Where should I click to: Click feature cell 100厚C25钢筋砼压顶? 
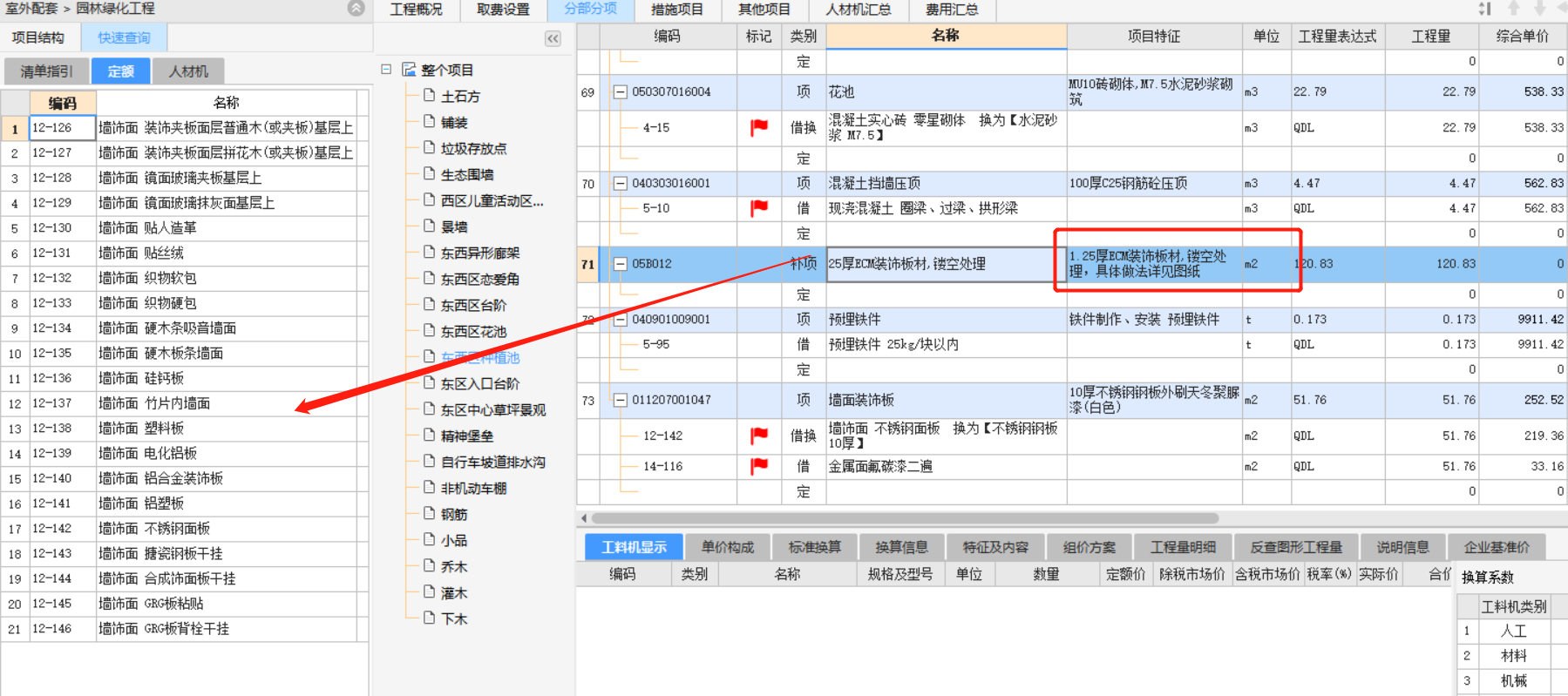1155,184
